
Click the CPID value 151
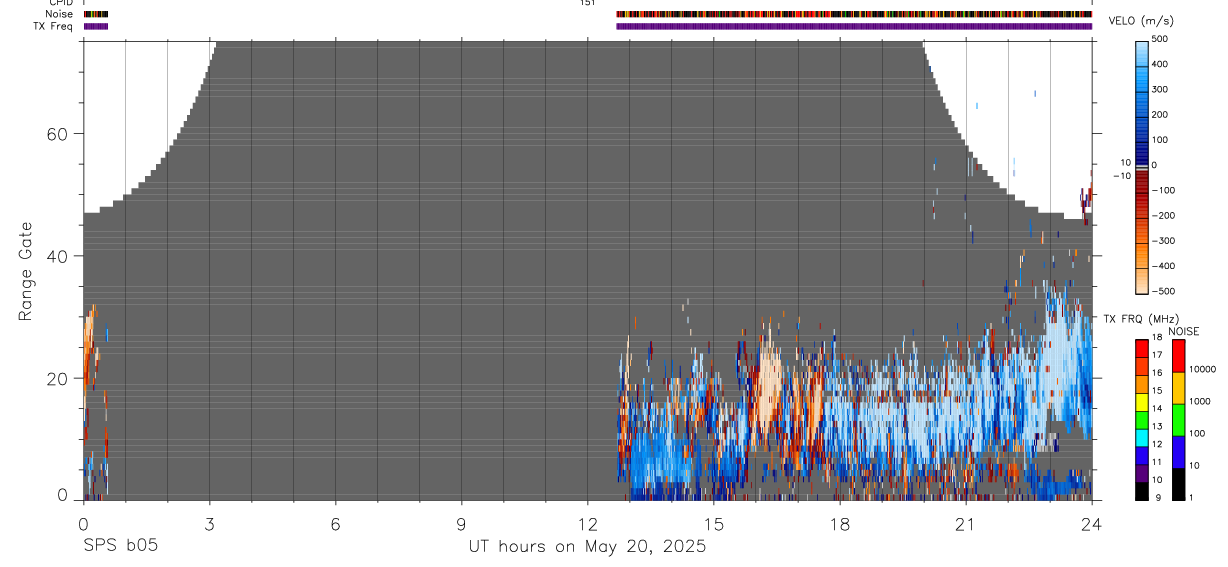coord(587,3)
